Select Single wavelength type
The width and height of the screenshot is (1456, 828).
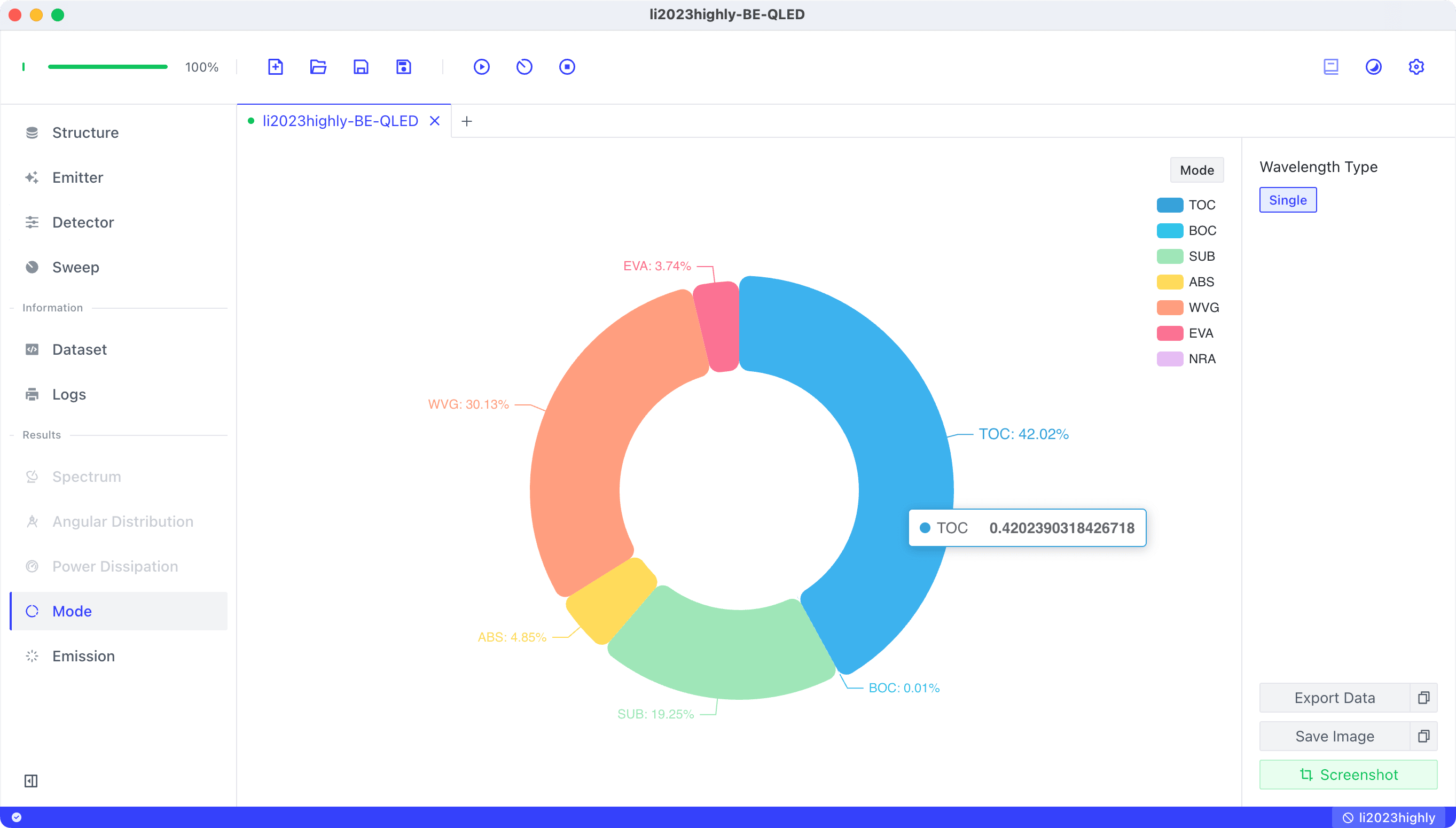click(x=1288, y=200)
